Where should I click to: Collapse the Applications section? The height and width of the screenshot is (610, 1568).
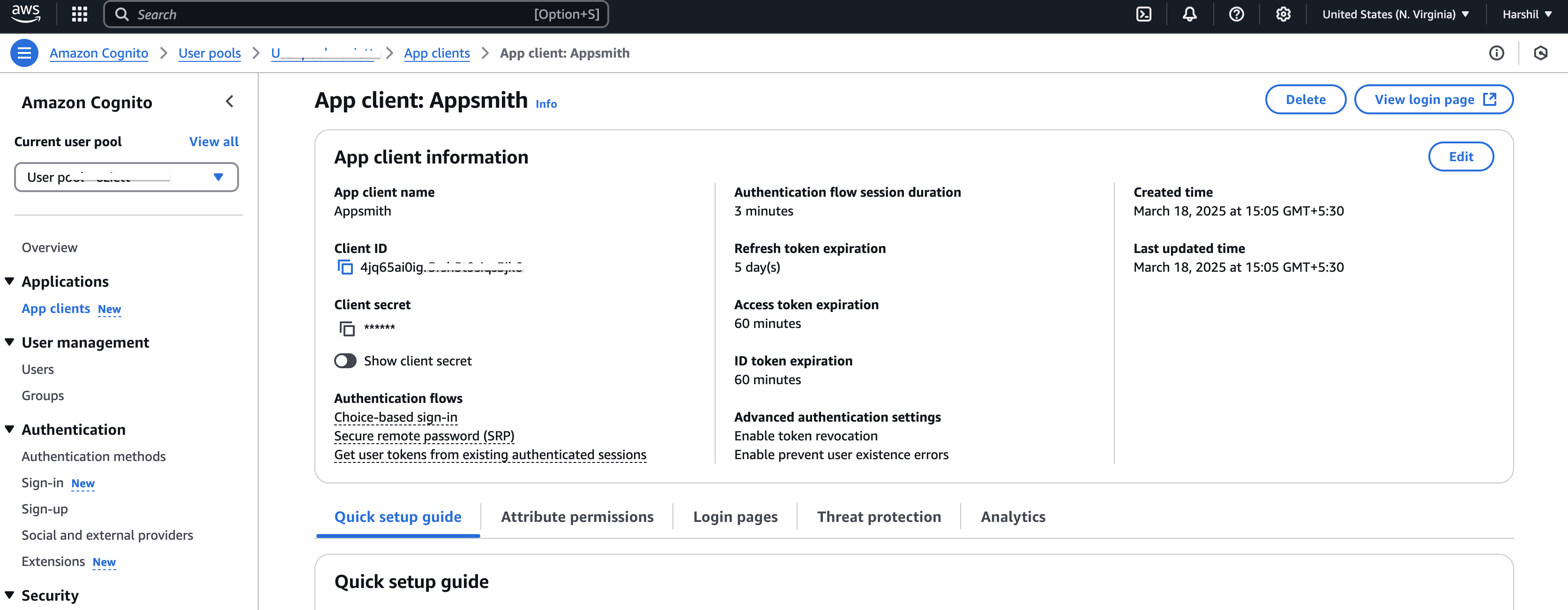(10, 281)
